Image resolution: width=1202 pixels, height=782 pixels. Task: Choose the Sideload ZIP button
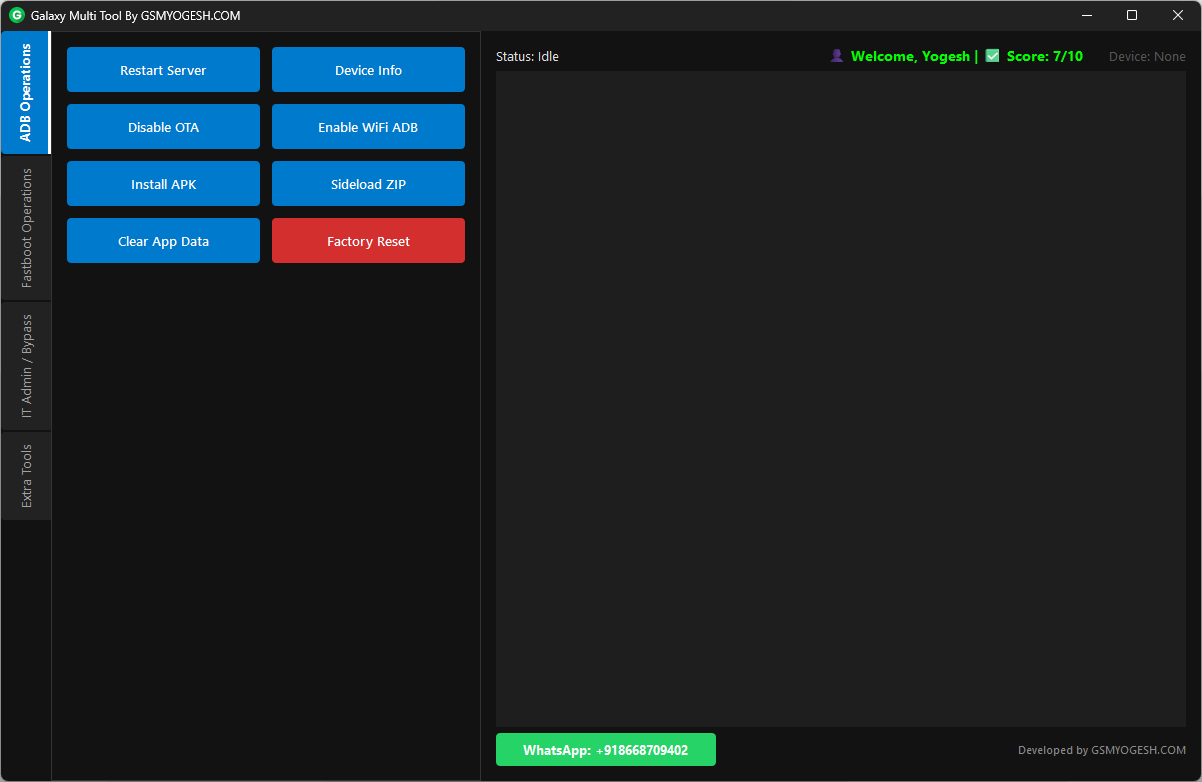[x=368, y=184]
